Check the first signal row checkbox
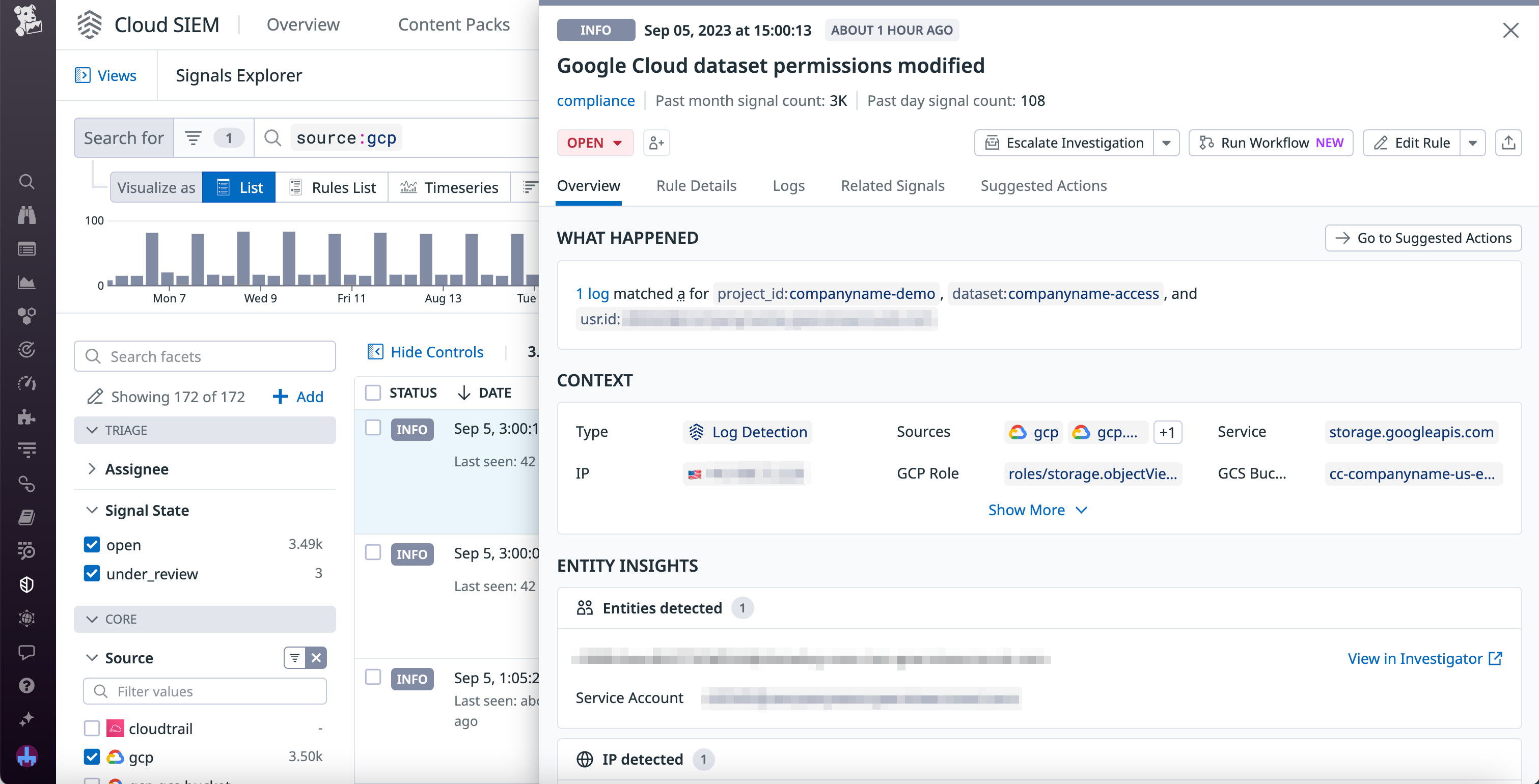 tap(373, 428)
